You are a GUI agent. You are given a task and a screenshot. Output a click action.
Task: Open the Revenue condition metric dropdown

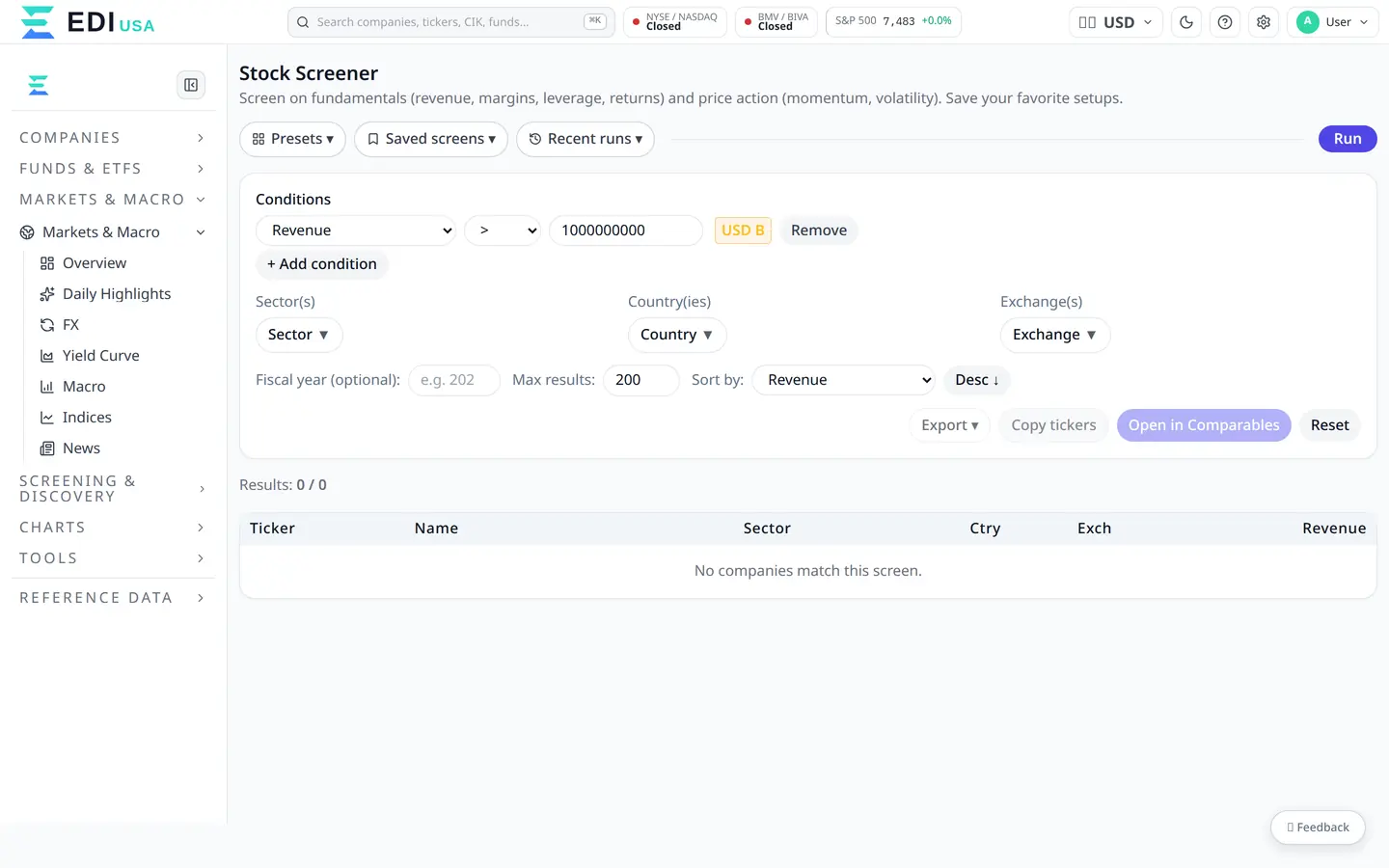(x=356, y=231)
